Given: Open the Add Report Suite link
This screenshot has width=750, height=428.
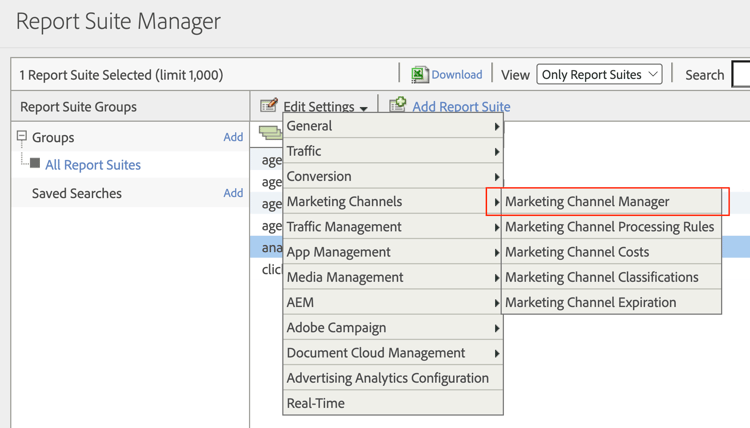Looking at the screenshot, I should click(x=461, y=107).
